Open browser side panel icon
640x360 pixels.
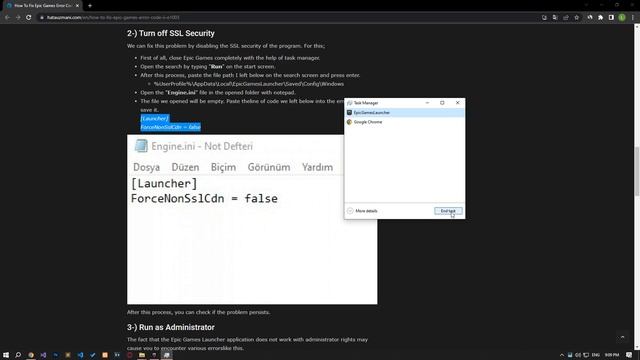[x=611, y=18]
